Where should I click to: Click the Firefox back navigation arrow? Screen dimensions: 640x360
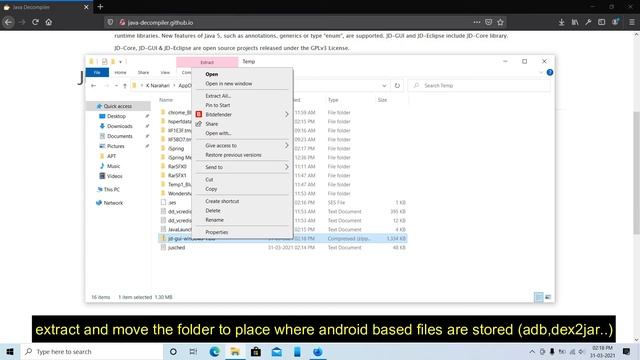pyautogui.click(x=8, y=22)
